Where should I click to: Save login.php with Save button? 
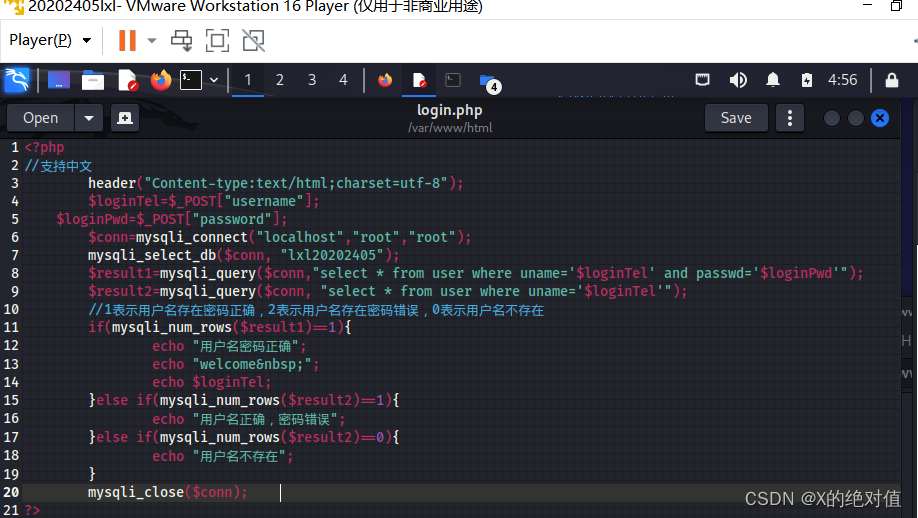click(x=736, y=118)
